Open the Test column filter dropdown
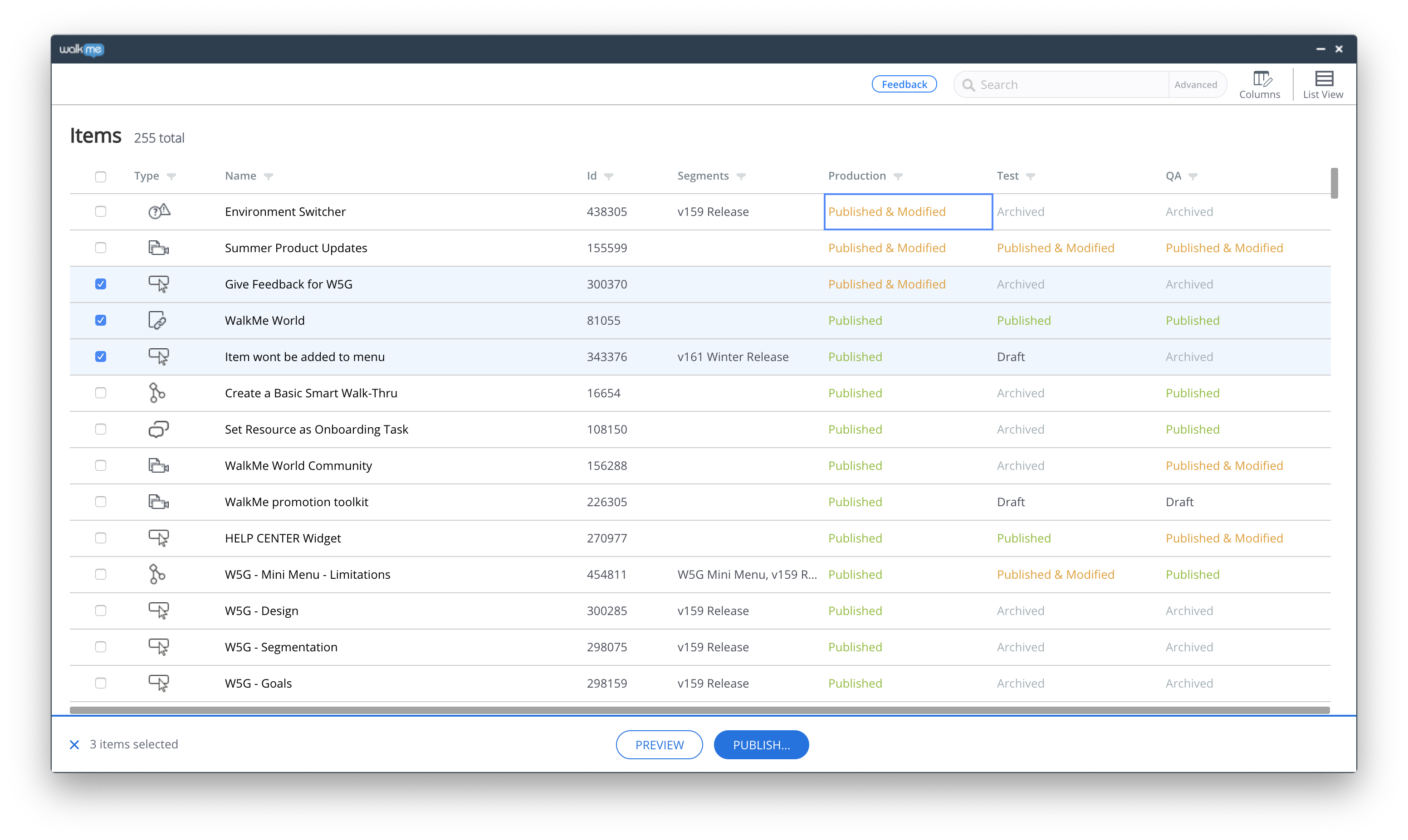The image size is (1408, 840). coord(1031,176)
